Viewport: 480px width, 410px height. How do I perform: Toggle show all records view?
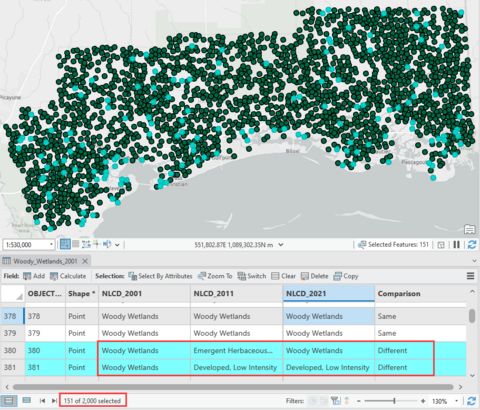pos(9,401)
